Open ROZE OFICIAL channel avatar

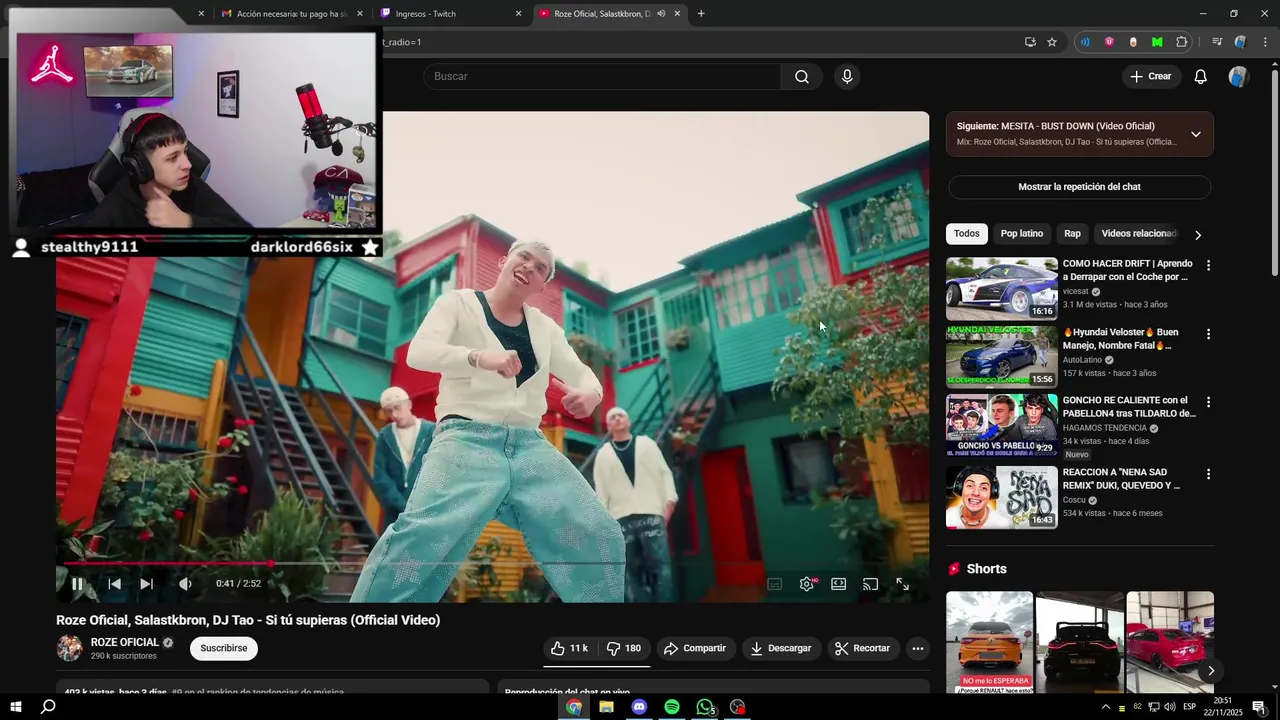[69, 648]
